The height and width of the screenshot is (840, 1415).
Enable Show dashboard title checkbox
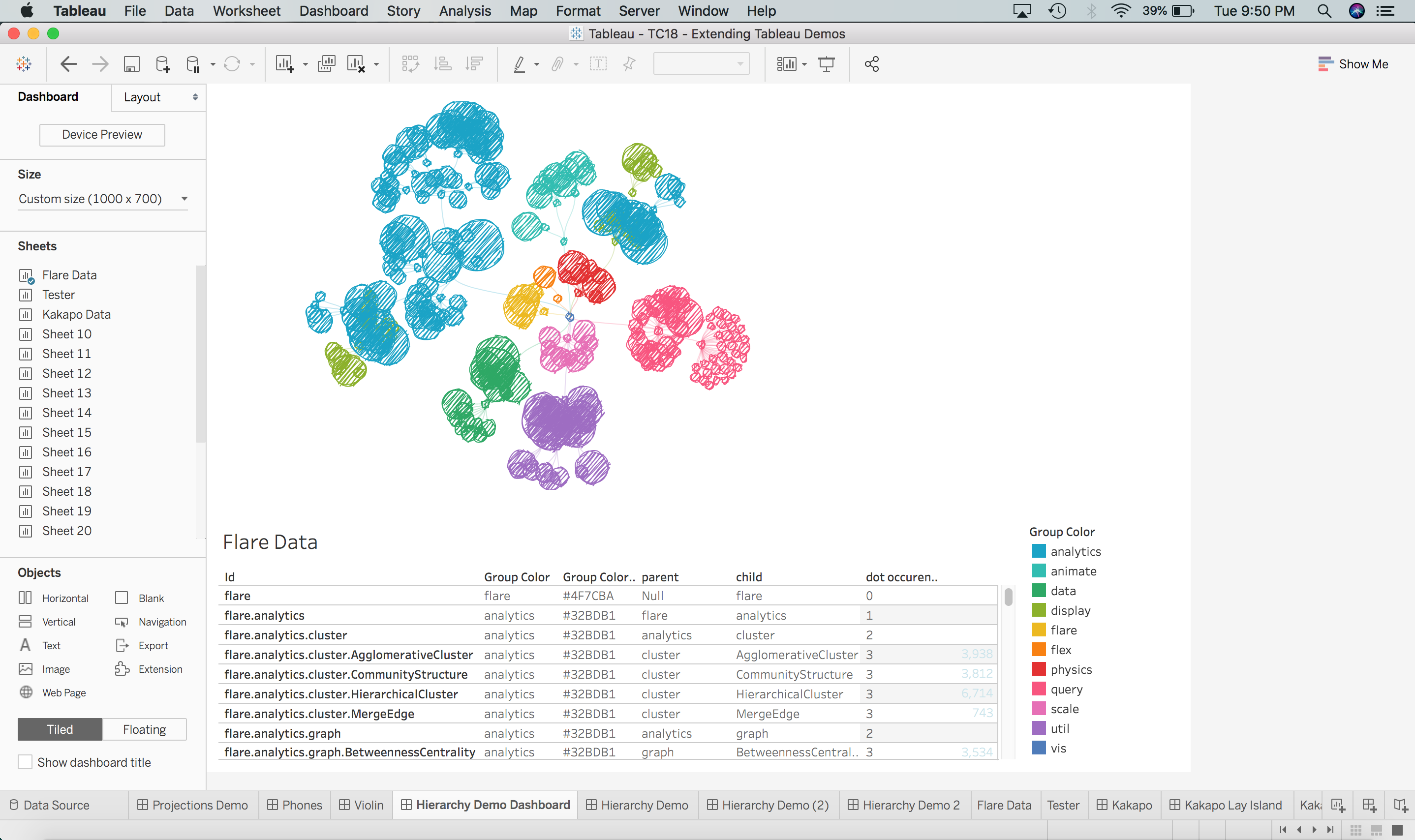pos(25,762)
